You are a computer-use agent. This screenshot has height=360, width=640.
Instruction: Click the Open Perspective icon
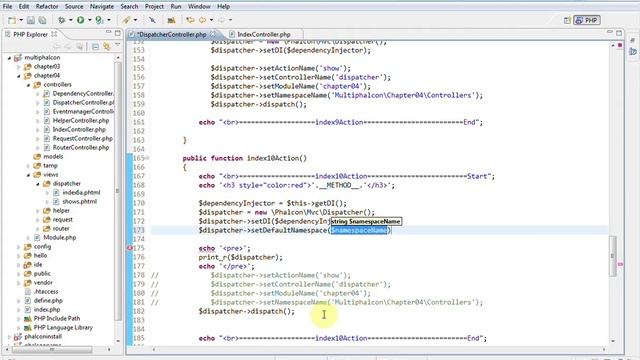567,20
